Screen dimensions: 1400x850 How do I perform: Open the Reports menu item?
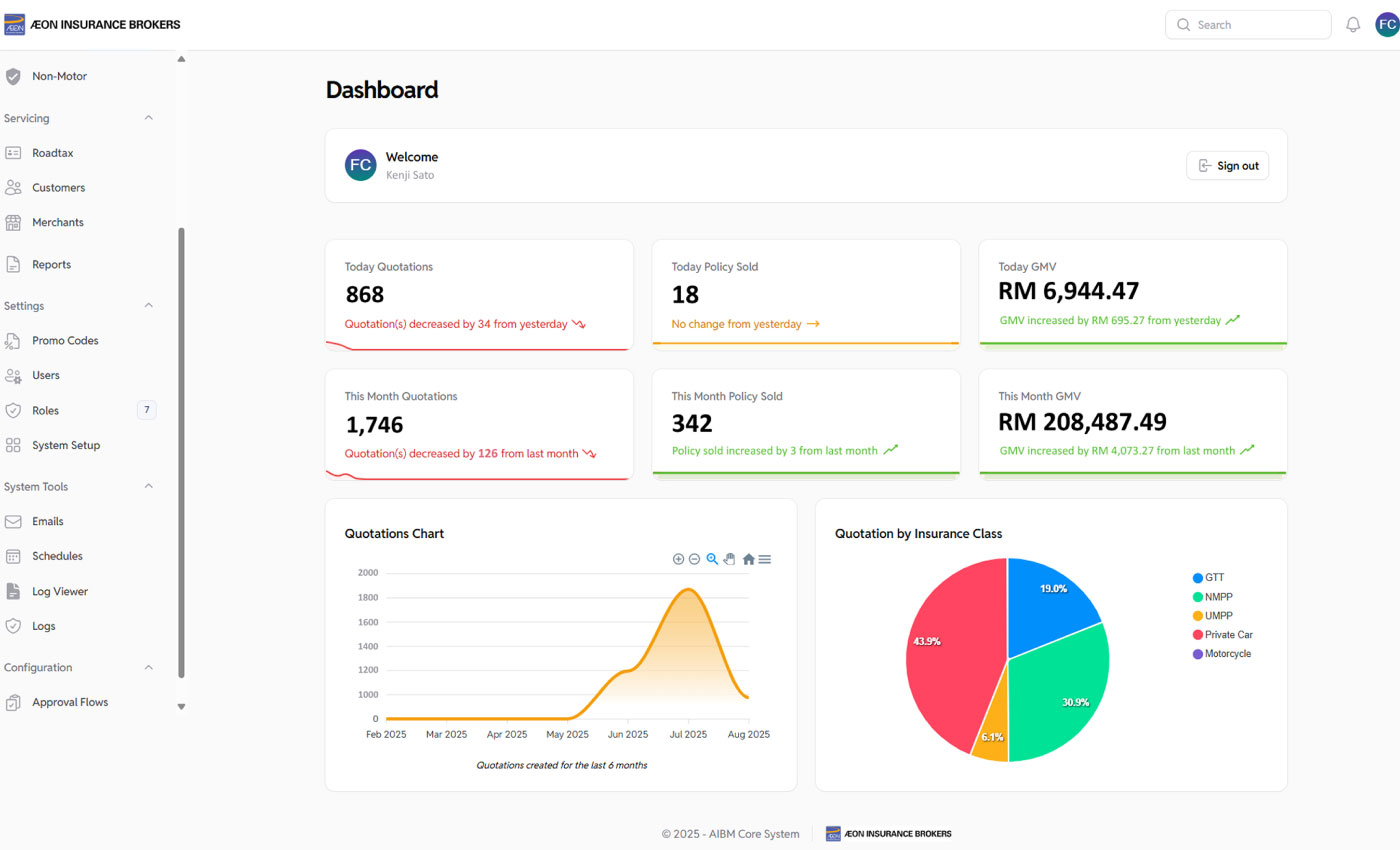click(51, 265)
